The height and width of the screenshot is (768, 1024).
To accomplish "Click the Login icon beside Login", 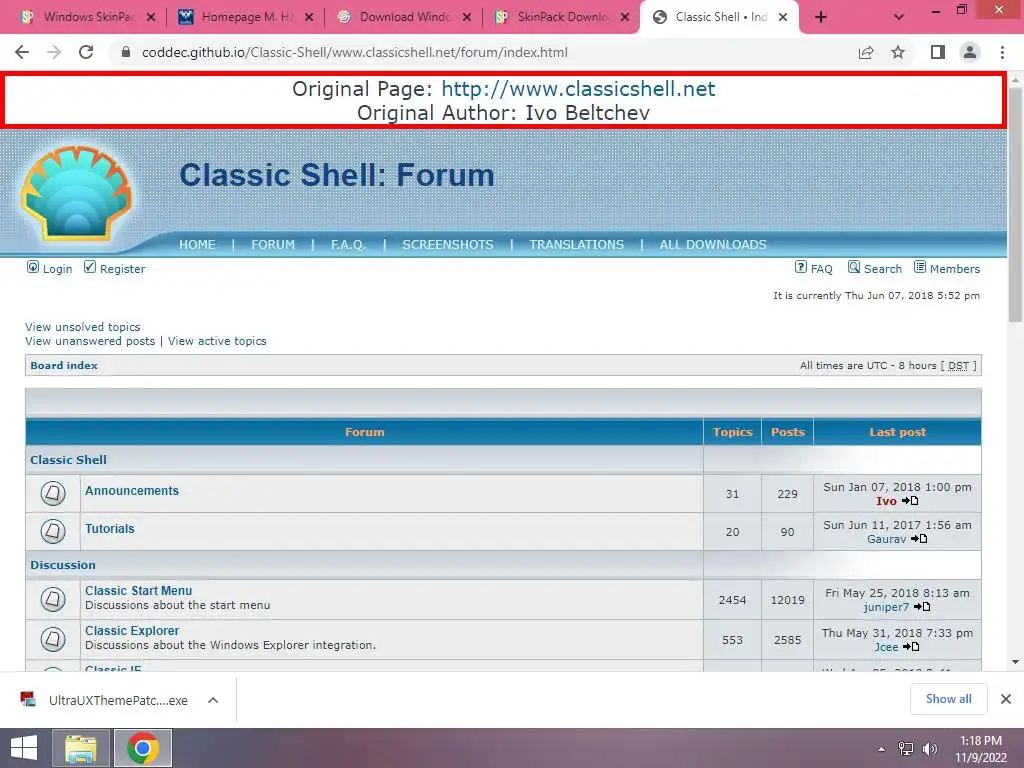I will pos(33,266).
